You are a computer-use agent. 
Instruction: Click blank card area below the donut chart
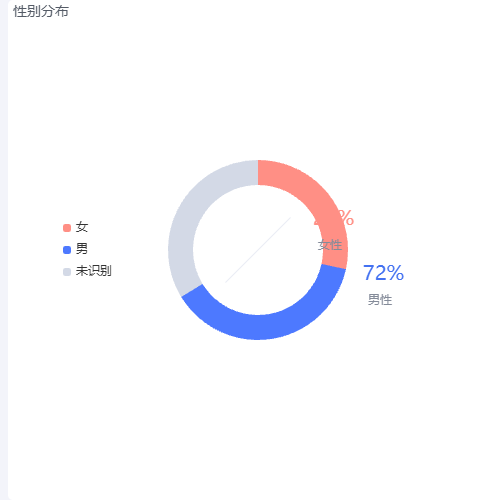pos(258,417)
